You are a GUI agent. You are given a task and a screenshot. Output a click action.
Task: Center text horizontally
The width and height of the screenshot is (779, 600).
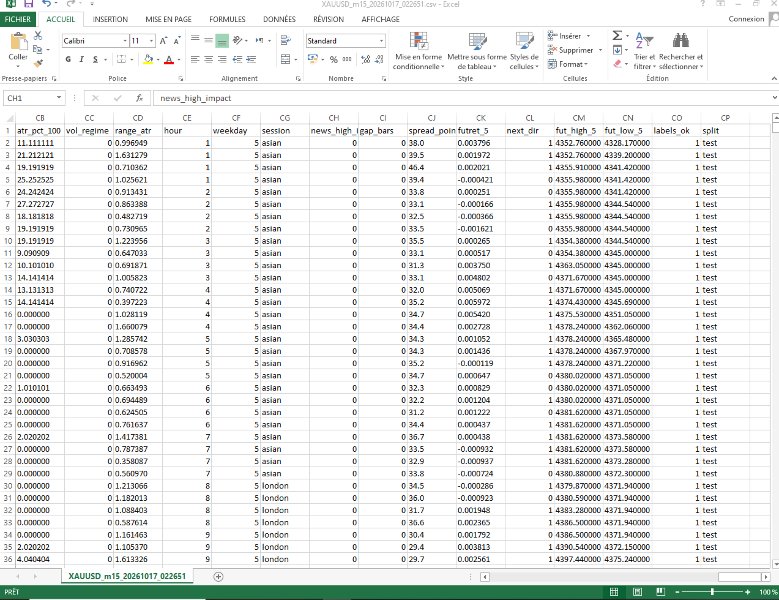pyautogui.click(x=209, y=59)
